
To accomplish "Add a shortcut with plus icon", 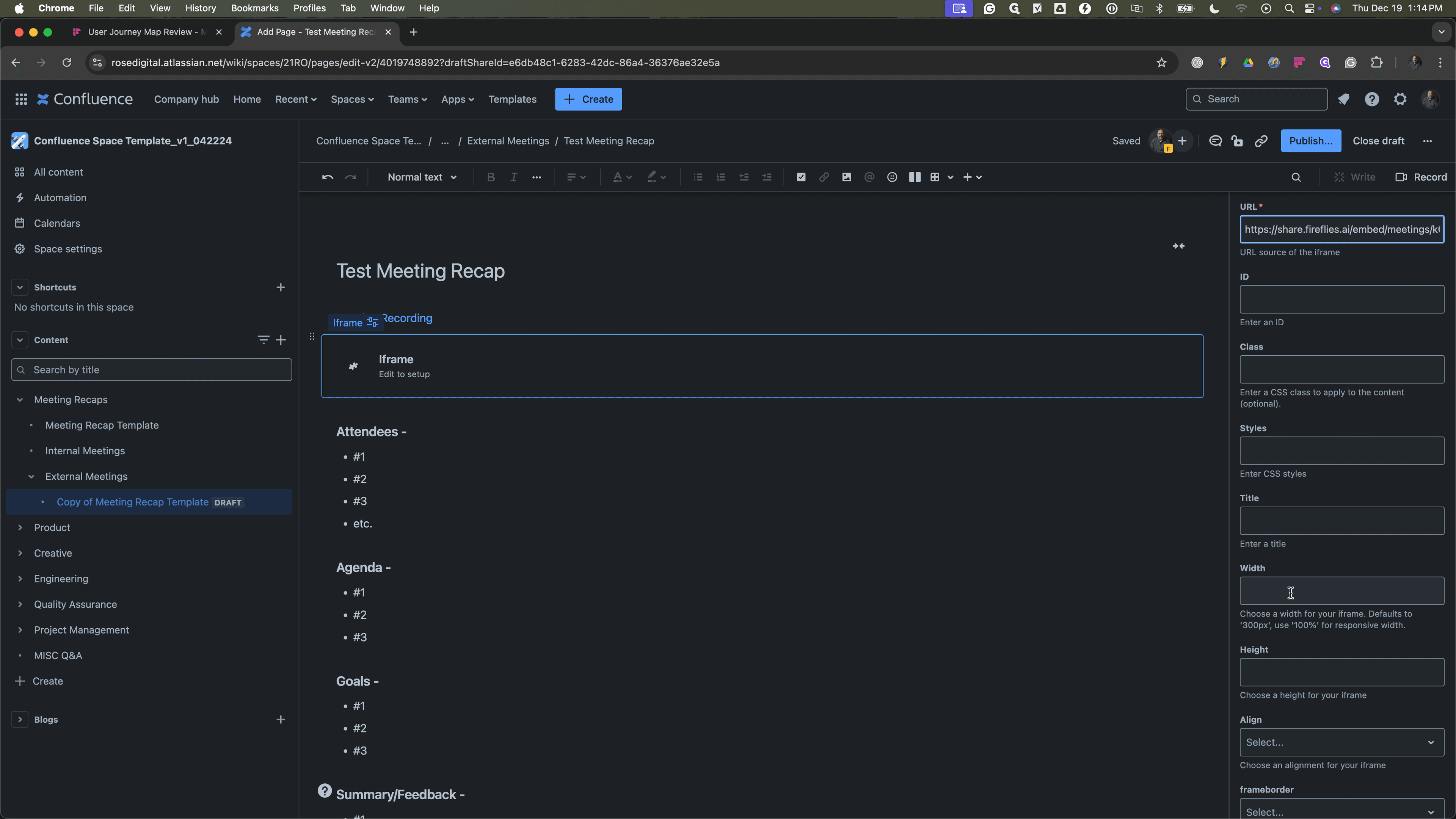I will 280,287.
